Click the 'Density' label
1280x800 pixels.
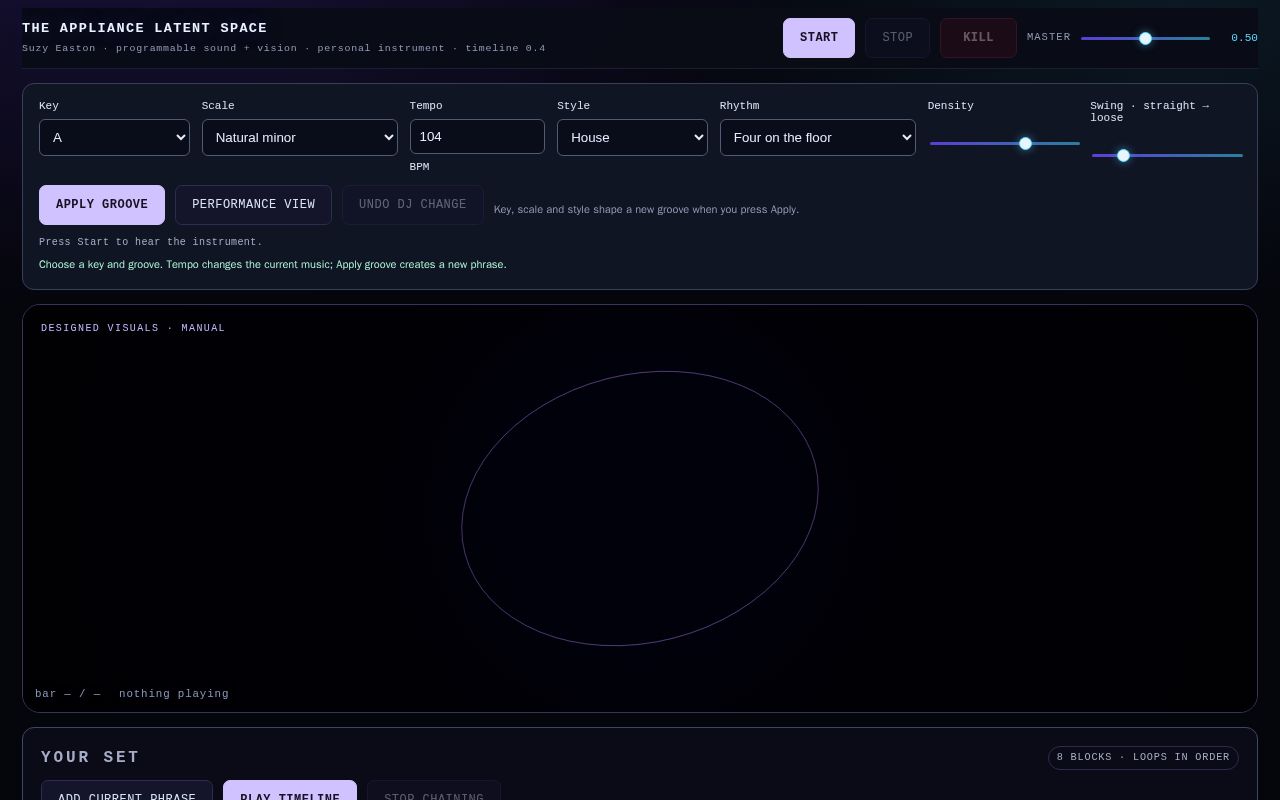tap(950, 106)
